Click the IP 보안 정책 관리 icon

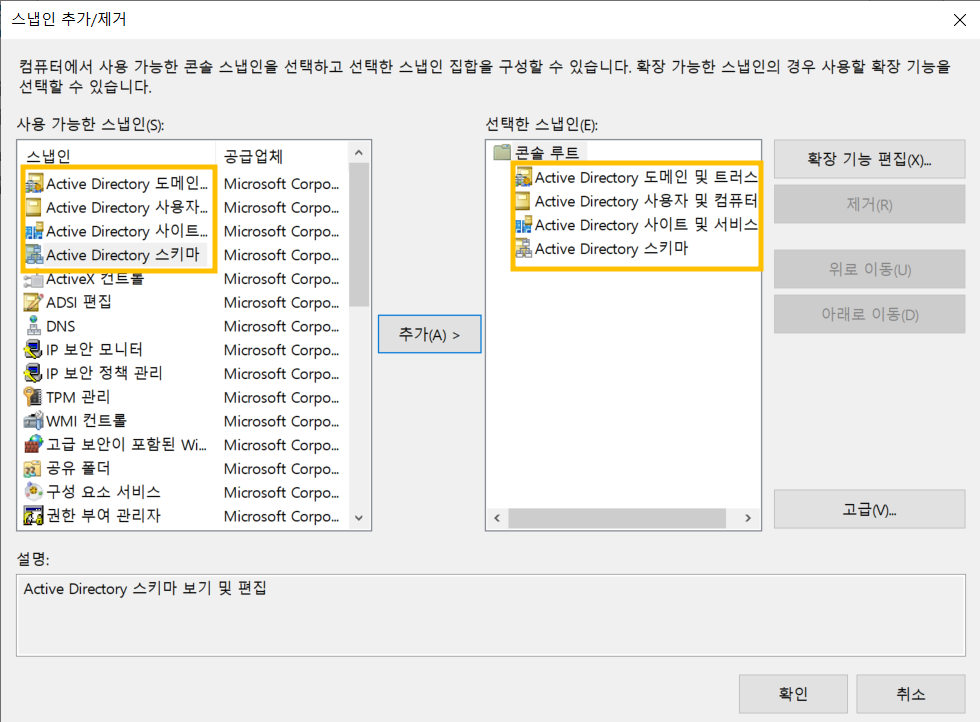pyautogui.click(x=34, y=374)
